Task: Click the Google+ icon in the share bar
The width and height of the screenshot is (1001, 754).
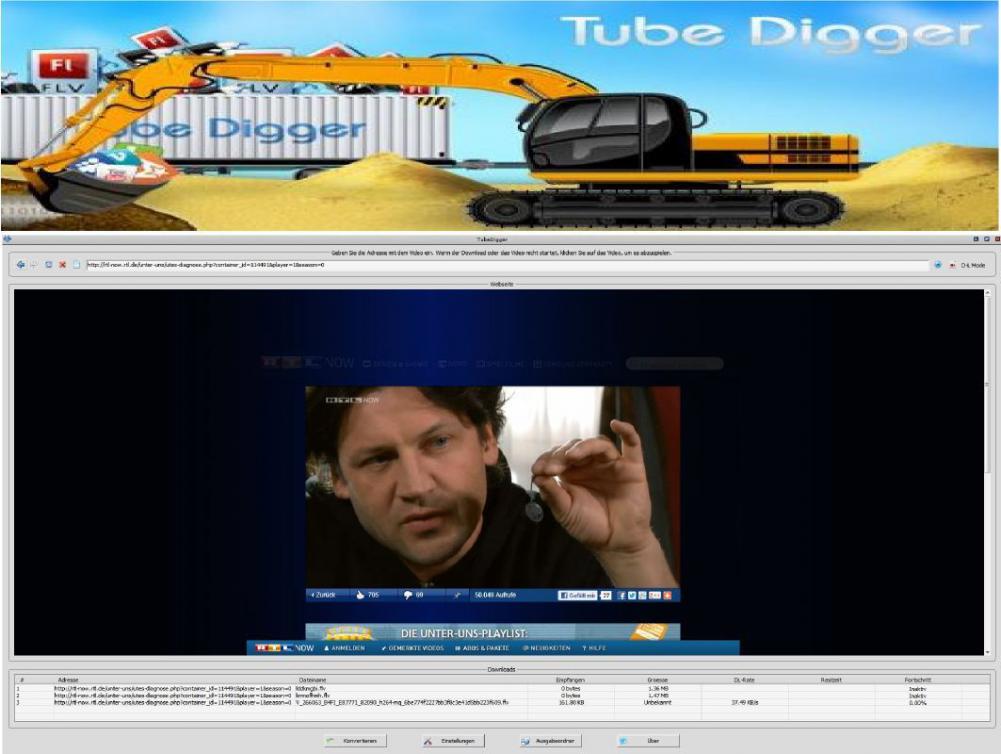Action: coord(644,595)
